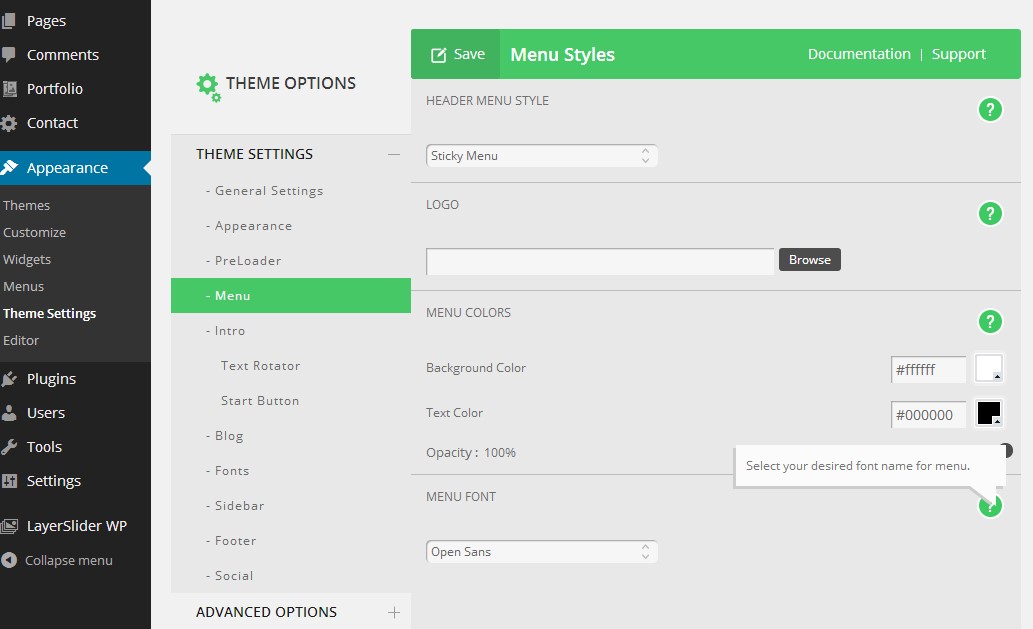Go to the Fonts settings section

232,471
